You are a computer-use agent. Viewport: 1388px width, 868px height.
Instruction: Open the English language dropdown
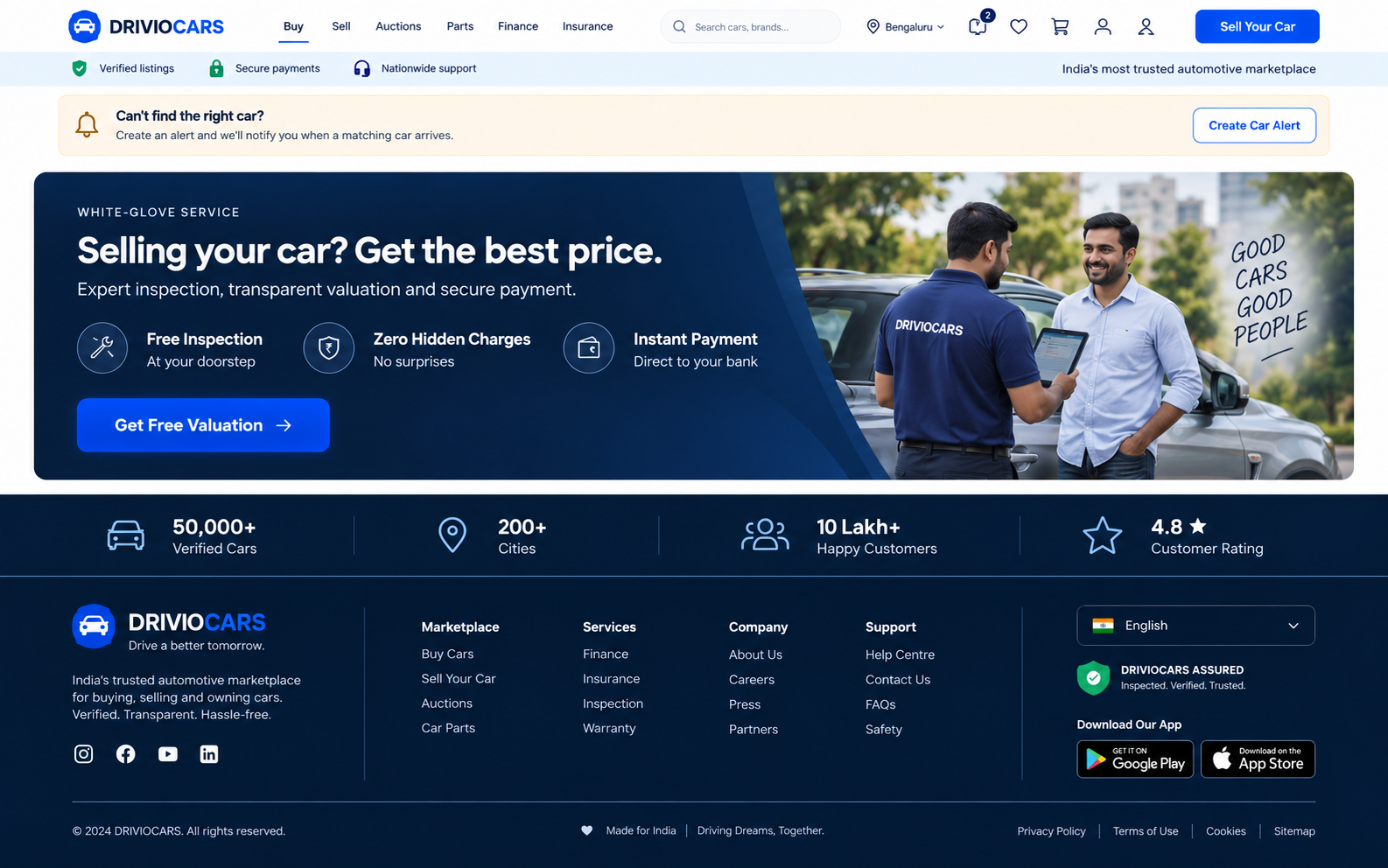pos(1195,626)
